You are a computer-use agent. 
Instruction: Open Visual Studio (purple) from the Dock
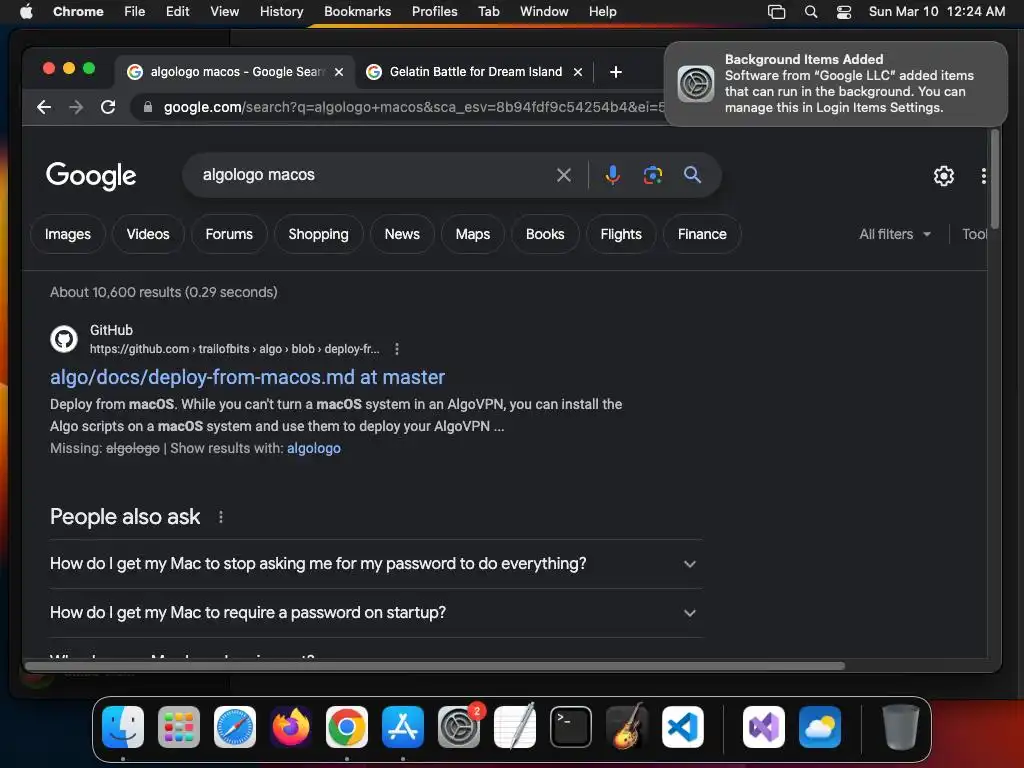[x=763, y=727]
